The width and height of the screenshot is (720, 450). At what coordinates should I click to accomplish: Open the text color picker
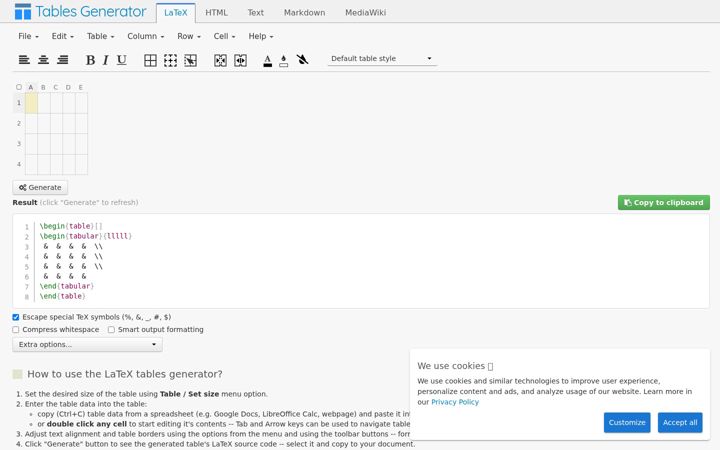tap(268, 60)
